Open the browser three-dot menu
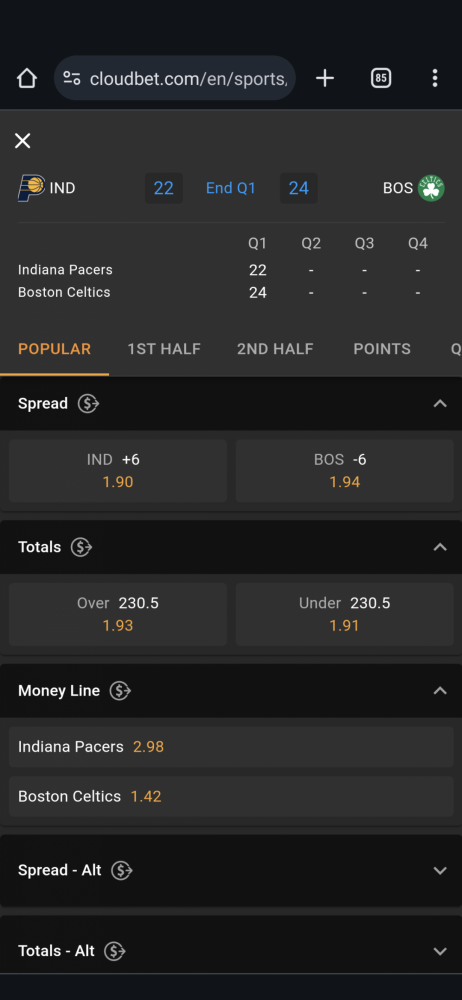 click(435, 78)
